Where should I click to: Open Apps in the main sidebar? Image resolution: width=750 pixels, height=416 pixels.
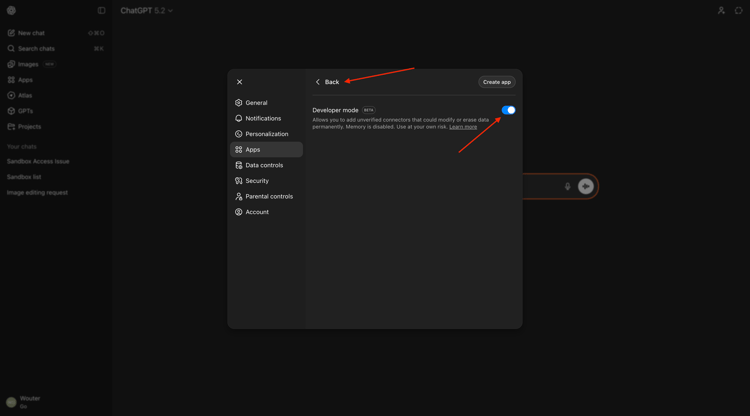56,80
